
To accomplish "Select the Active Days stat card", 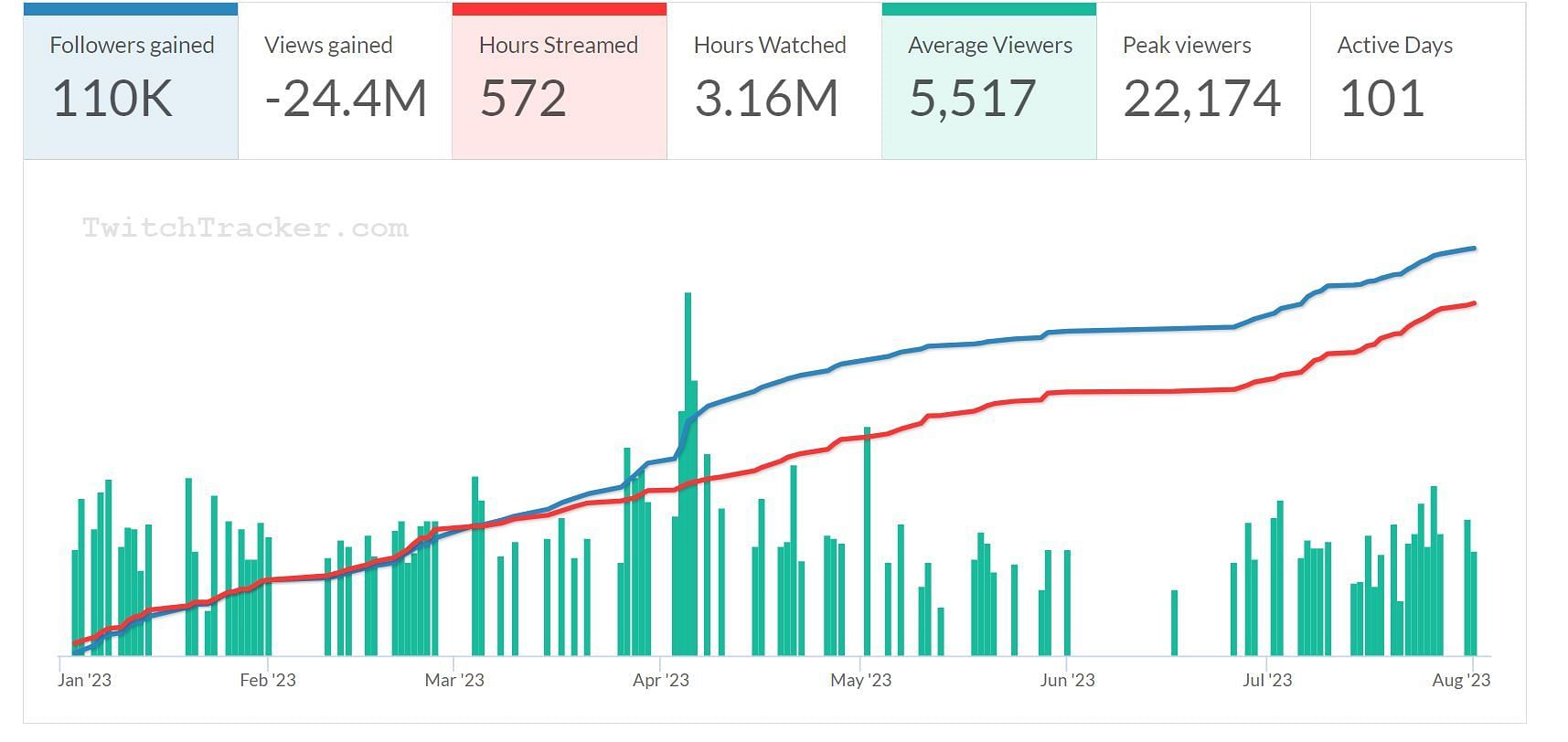I will (x=1417, y=81).
